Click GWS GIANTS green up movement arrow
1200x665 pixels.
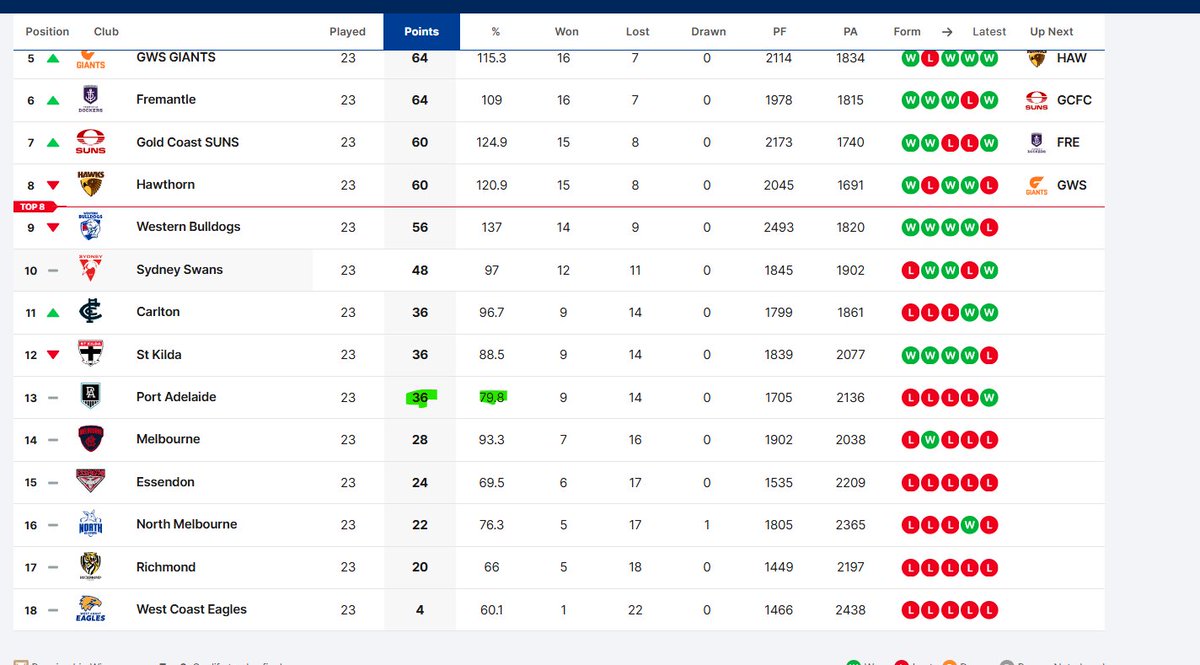coord(53,59)
